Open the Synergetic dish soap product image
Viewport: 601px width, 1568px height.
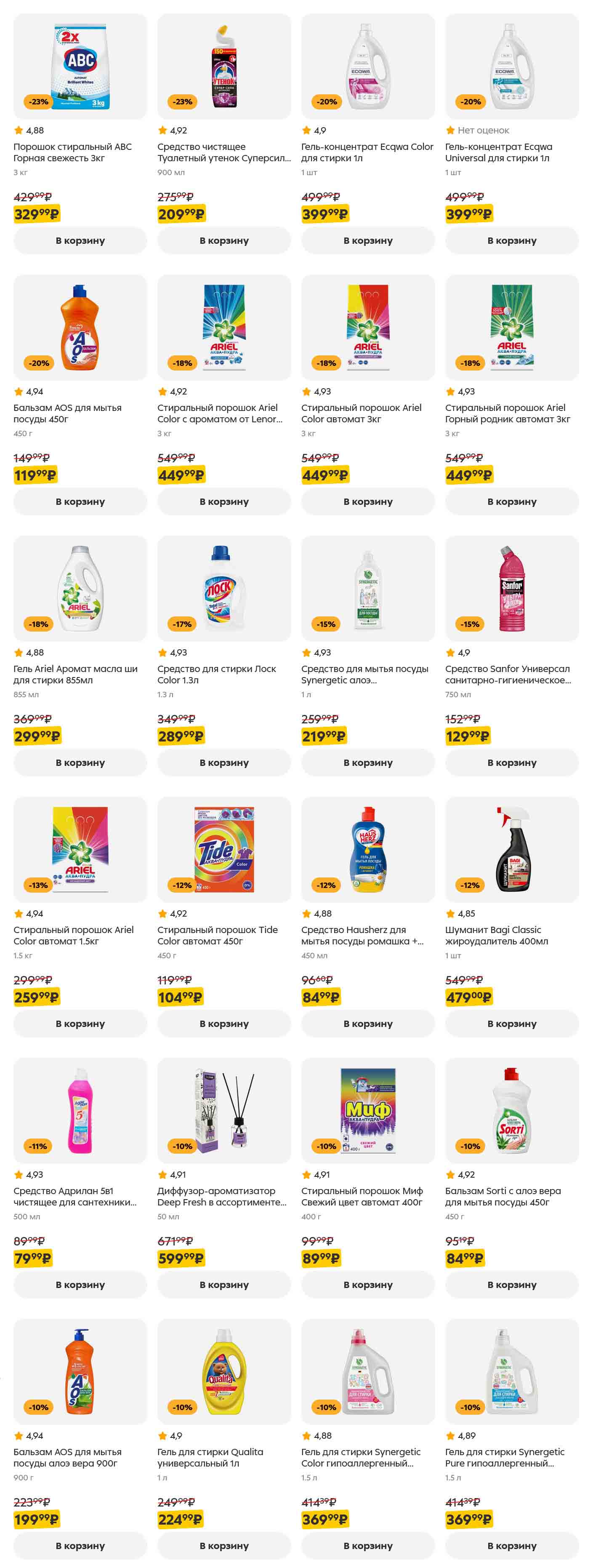tap(368, 588)
